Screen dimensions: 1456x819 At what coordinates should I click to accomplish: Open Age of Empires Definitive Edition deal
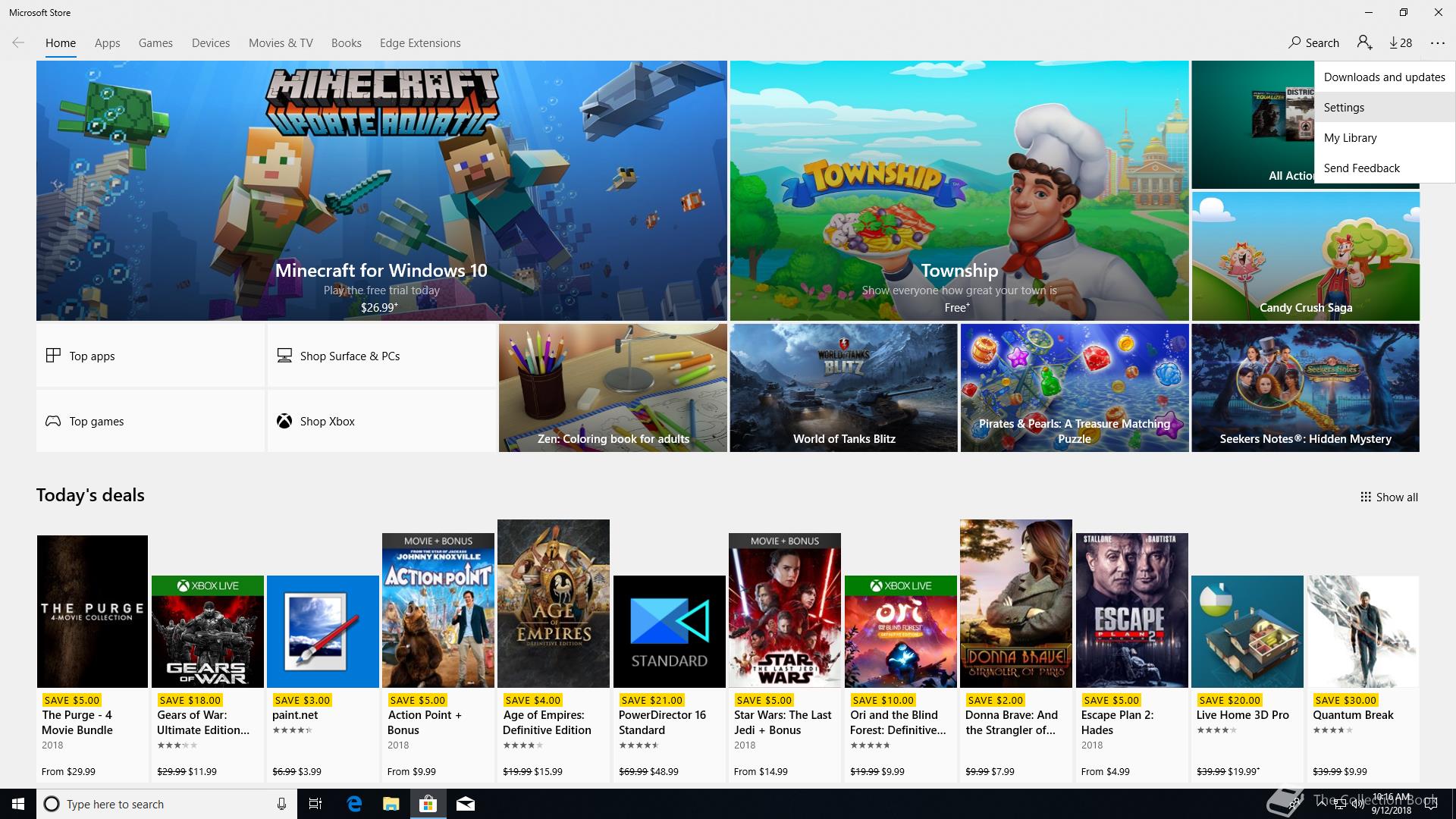pyautogui.click(x=554, y=651)
